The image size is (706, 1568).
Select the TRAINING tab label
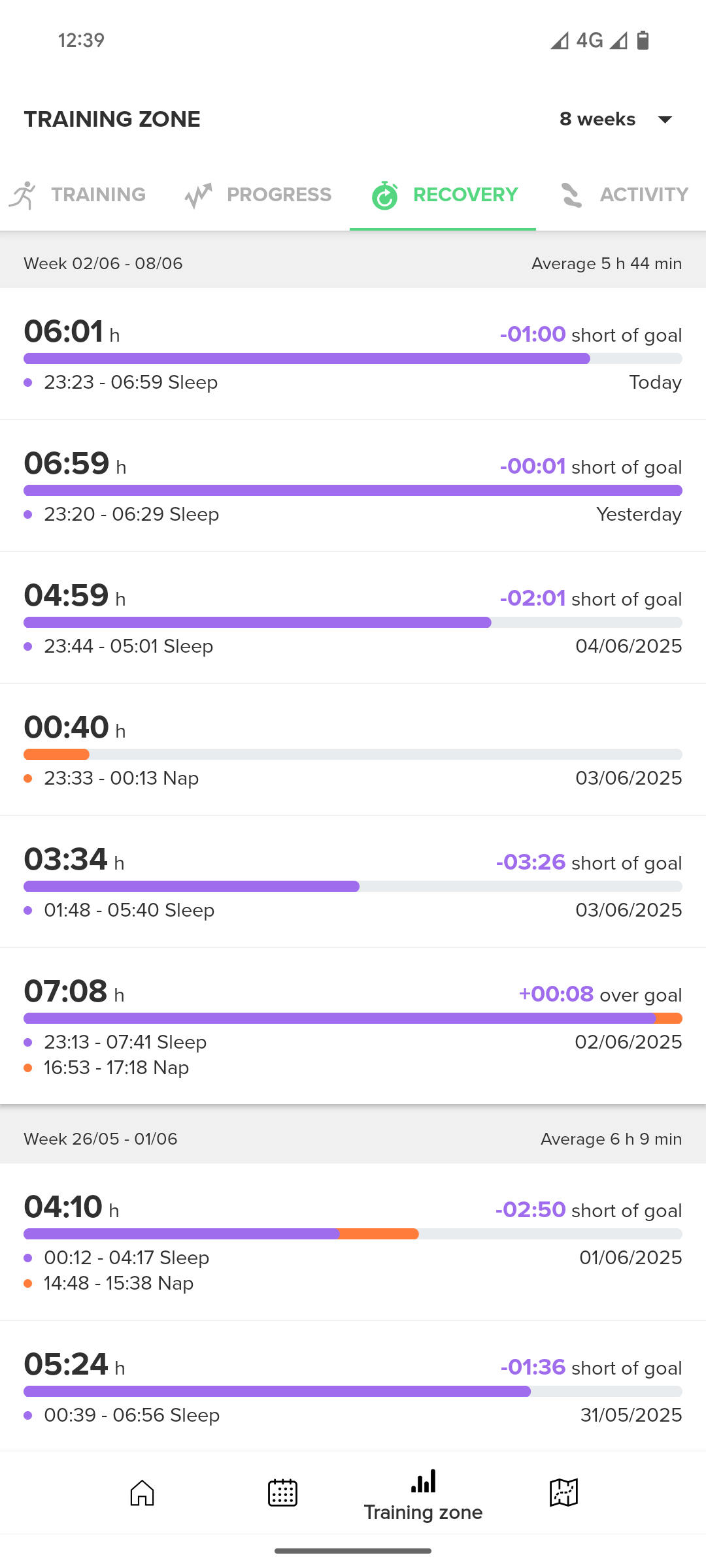tap(99, 195)
